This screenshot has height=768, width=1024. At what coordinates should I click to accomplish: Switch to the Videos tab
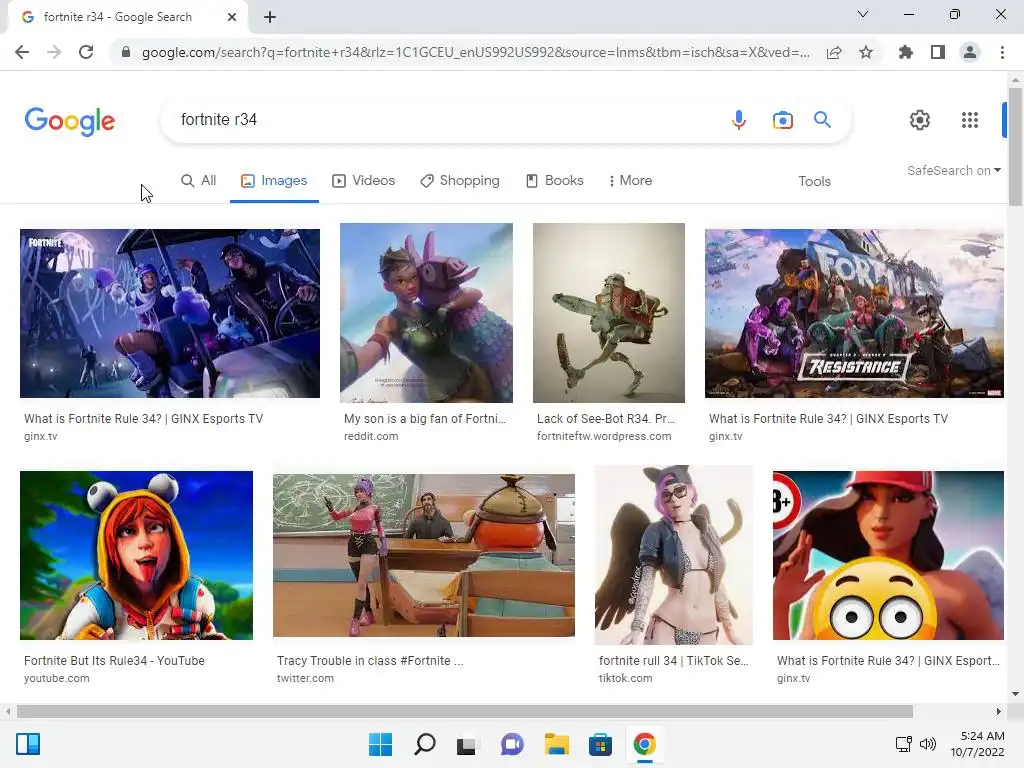[363, 181]
